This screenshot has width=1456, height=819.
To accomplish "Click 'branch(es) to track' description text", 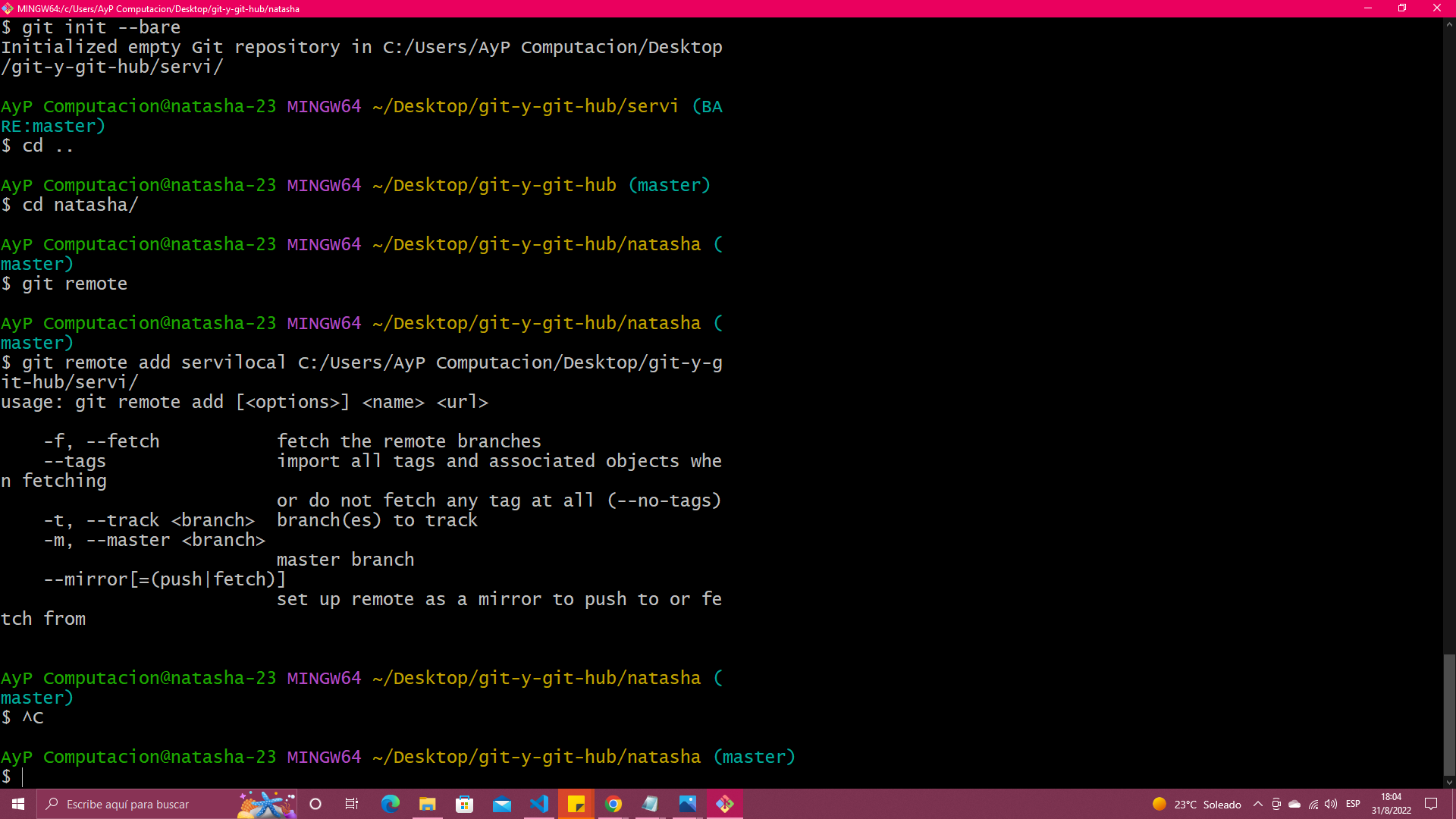I will click(378, 520).
